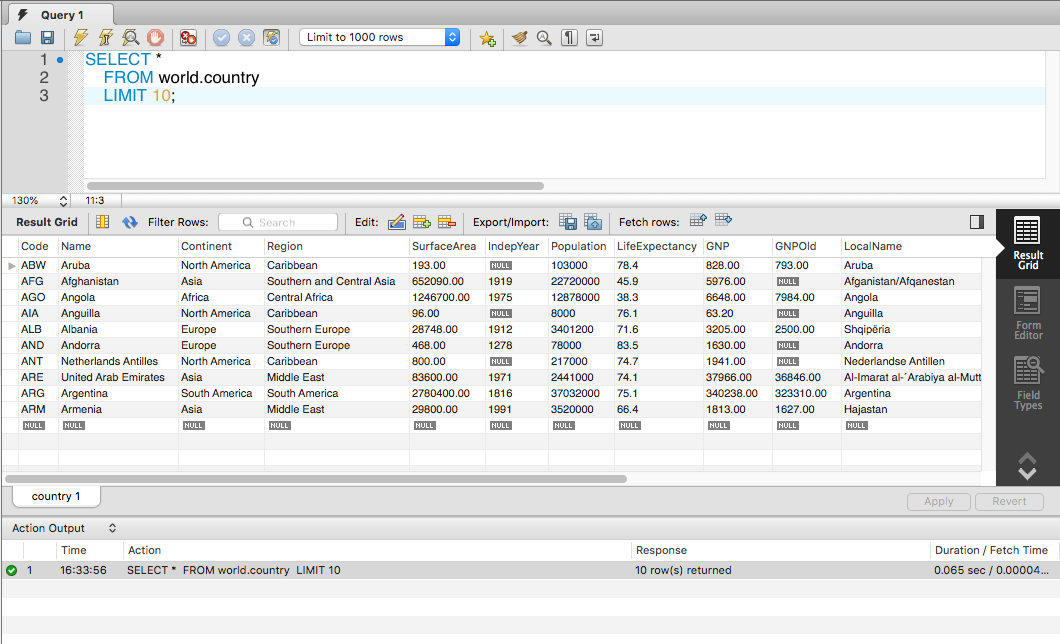Select the country 1 result tab
This screenshot has width=1060, height=644.
tap(56, 496)
